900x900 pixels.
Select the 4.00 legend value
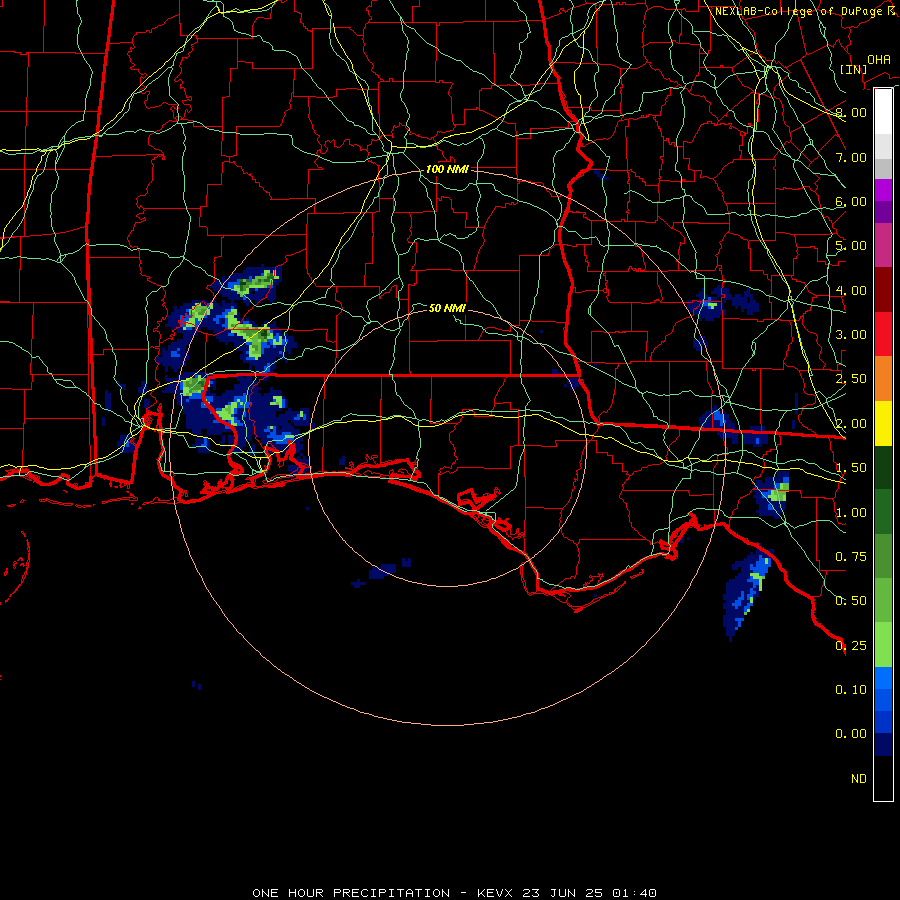click(x=851, y=290)
